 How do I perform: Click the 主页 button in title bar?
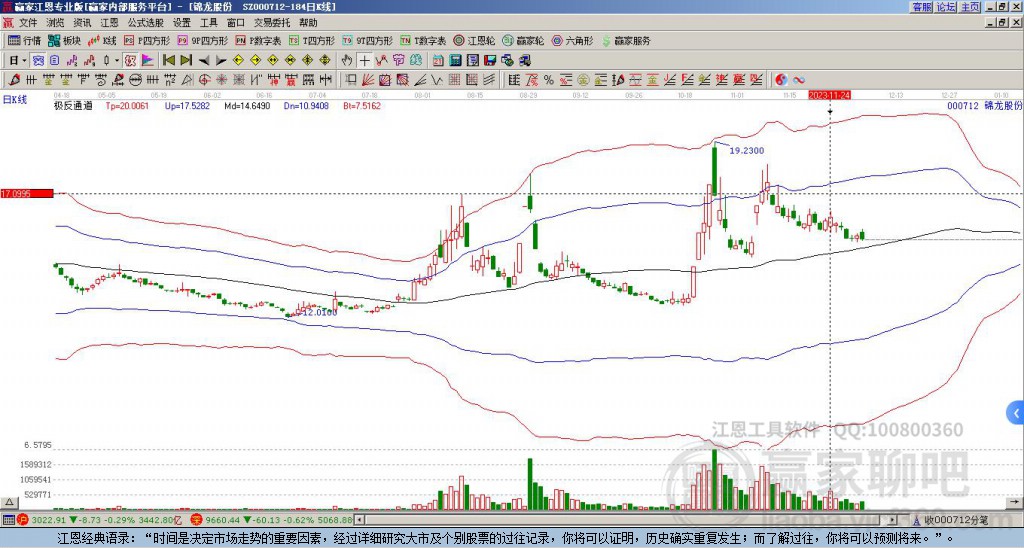[x=970, y=7]
